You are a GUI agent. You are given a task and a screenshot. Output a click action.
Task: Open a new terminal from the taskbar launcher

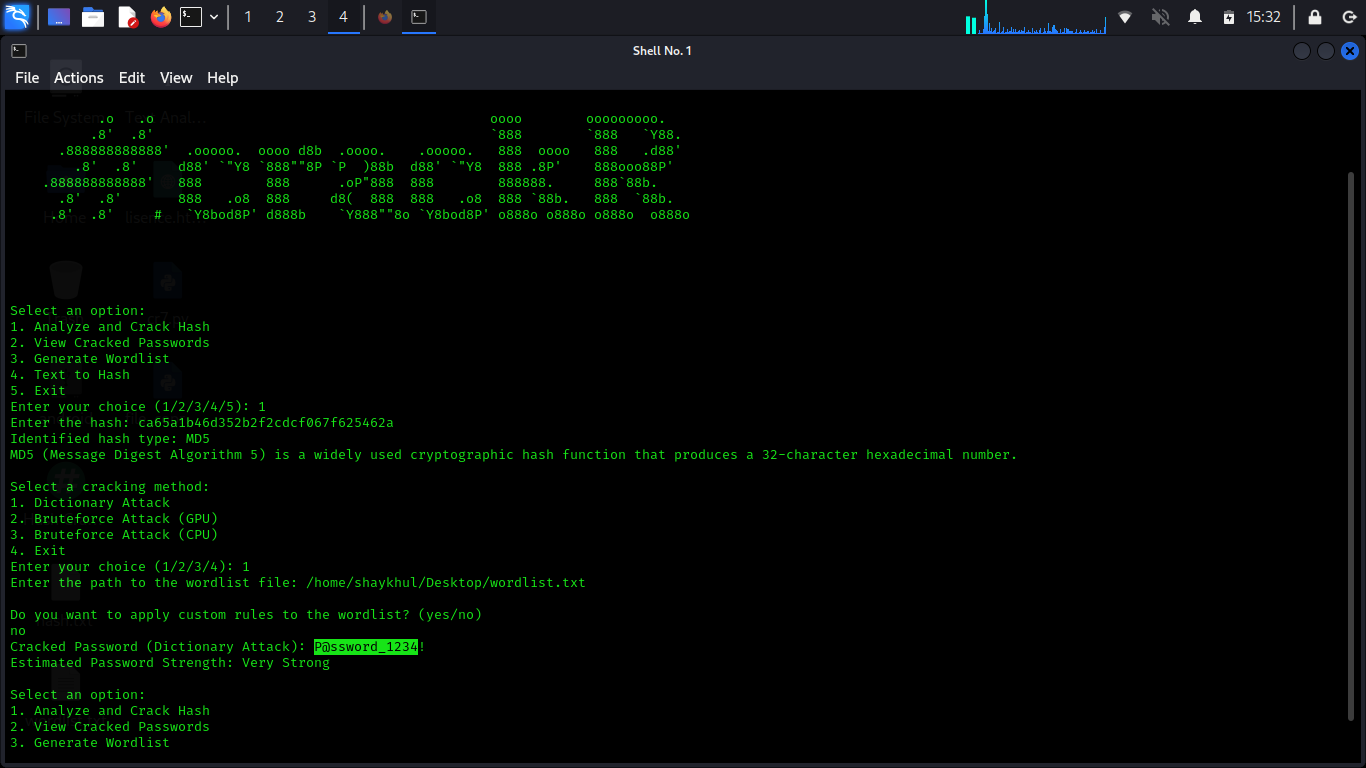190,17
